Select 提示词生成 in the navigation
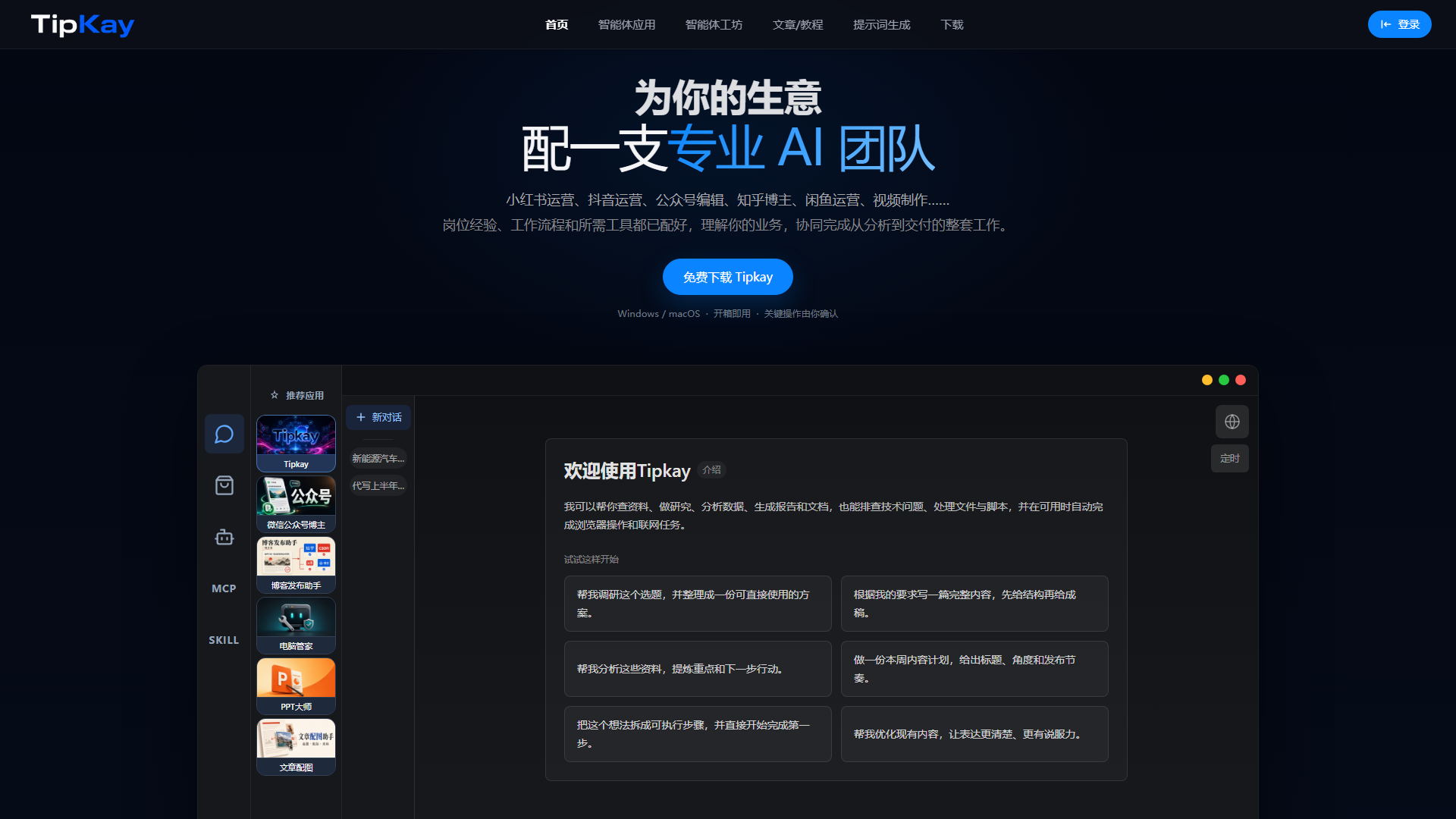Viewport: 1456px width, 819px height. [881, 25]
